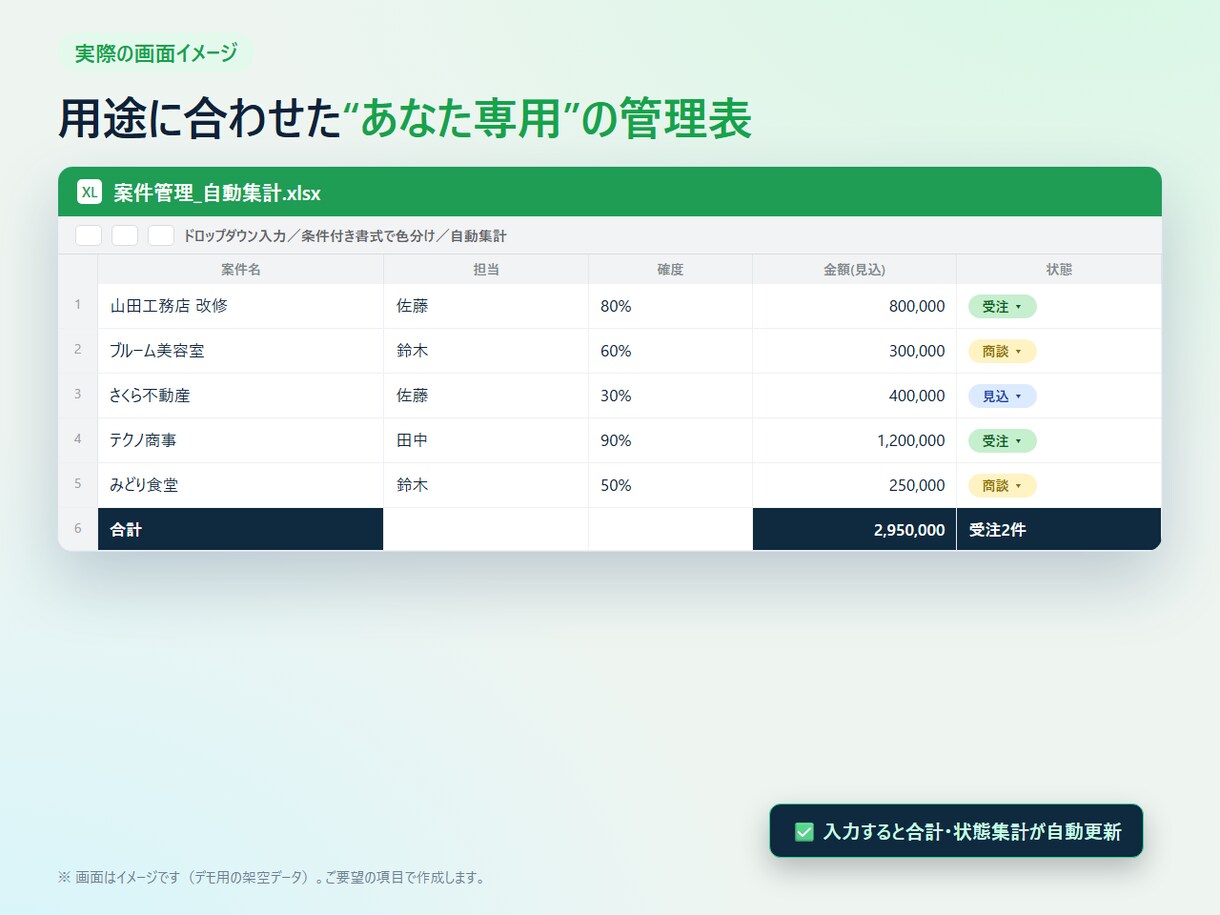Click the 状態 column header

click(1059, 269)
